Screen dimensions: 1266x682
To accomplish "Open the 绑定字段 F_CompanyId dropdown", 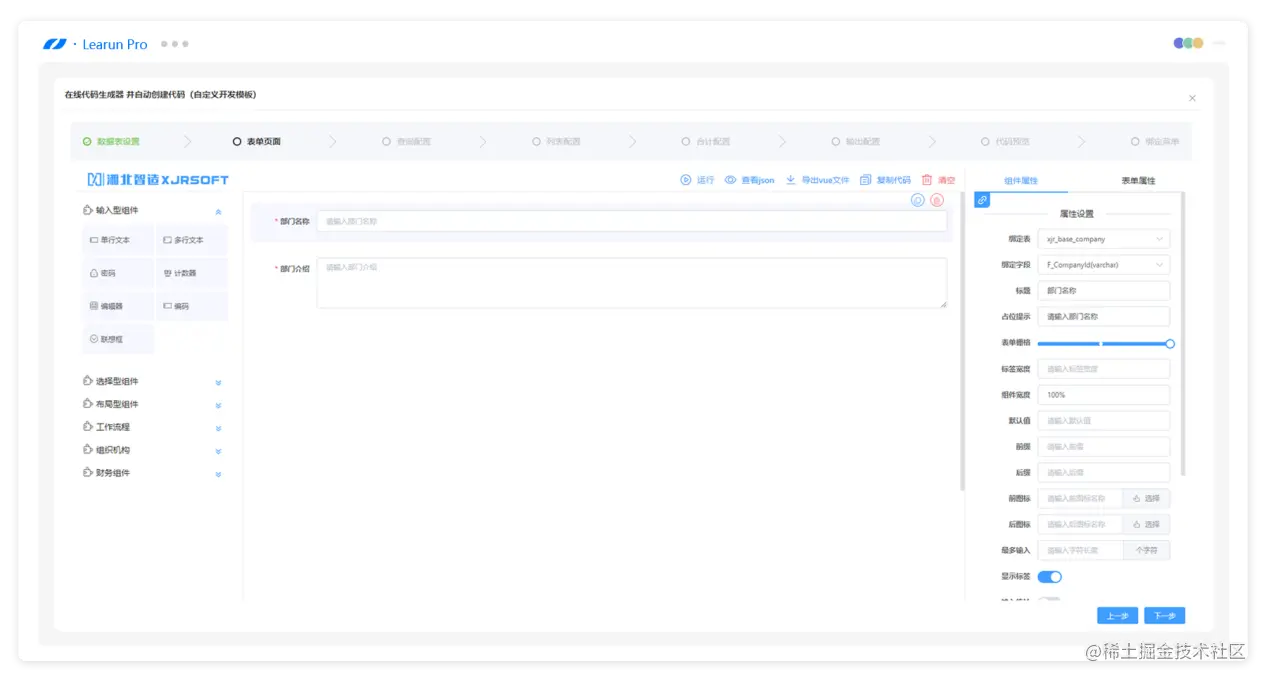I will tap(1103, 265).
